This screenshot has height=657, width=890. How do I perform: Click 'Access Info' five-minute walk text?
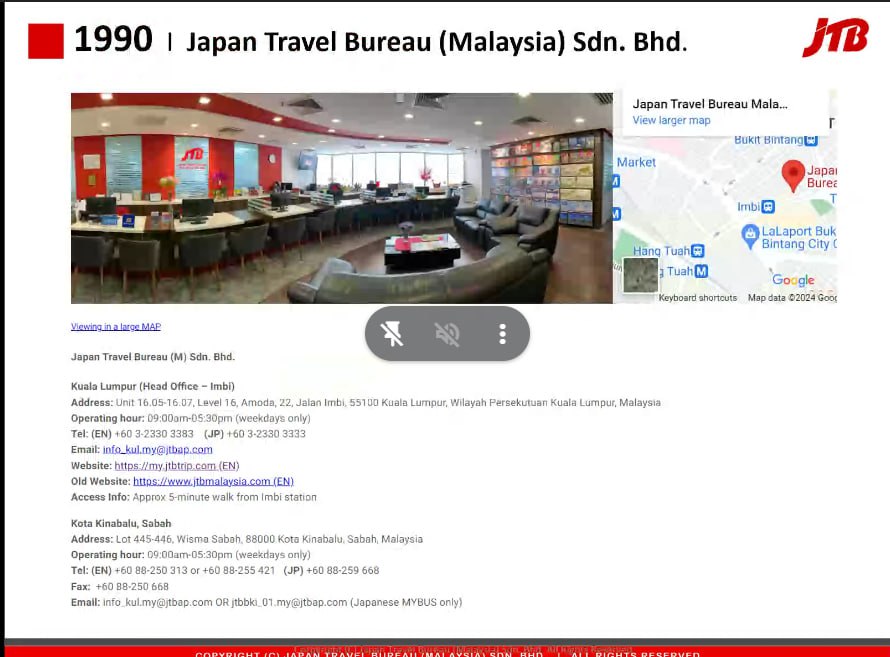[194, 497]
